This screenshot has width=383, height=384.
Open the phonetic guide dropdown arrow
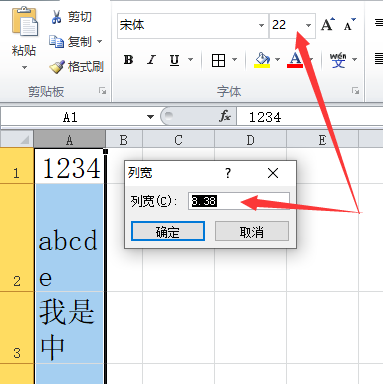(x=354, y=60)
